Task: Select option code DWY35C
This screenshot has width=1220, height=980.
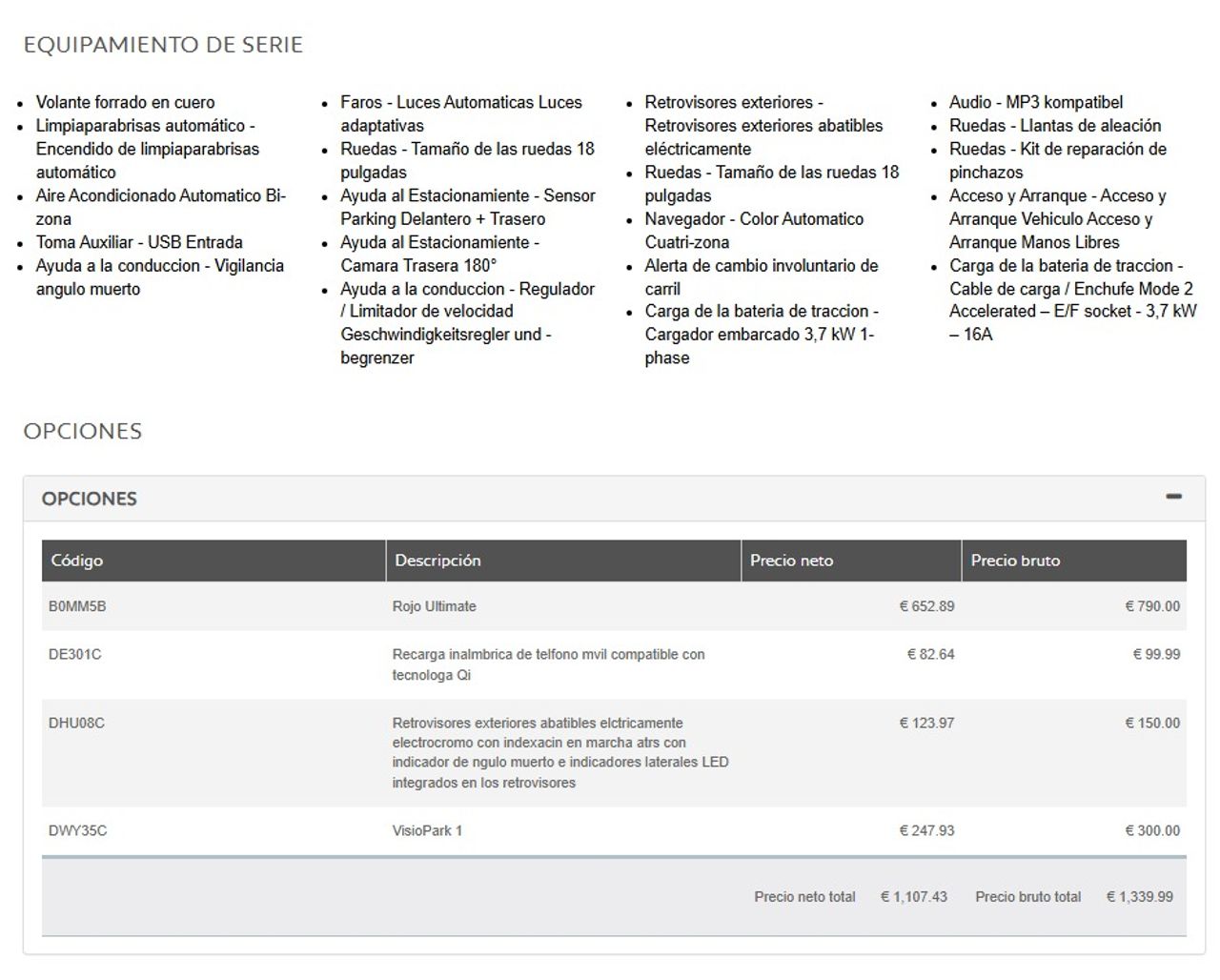Action: 77,830
